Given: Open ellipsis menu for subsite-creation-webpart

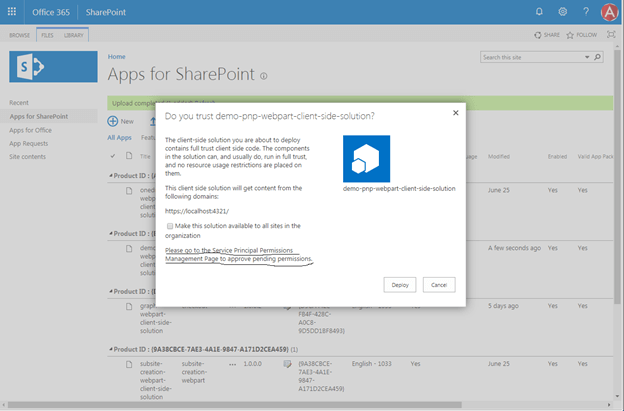Looking at the screenshot, I should pyautogui.click(x=232, y=364).
